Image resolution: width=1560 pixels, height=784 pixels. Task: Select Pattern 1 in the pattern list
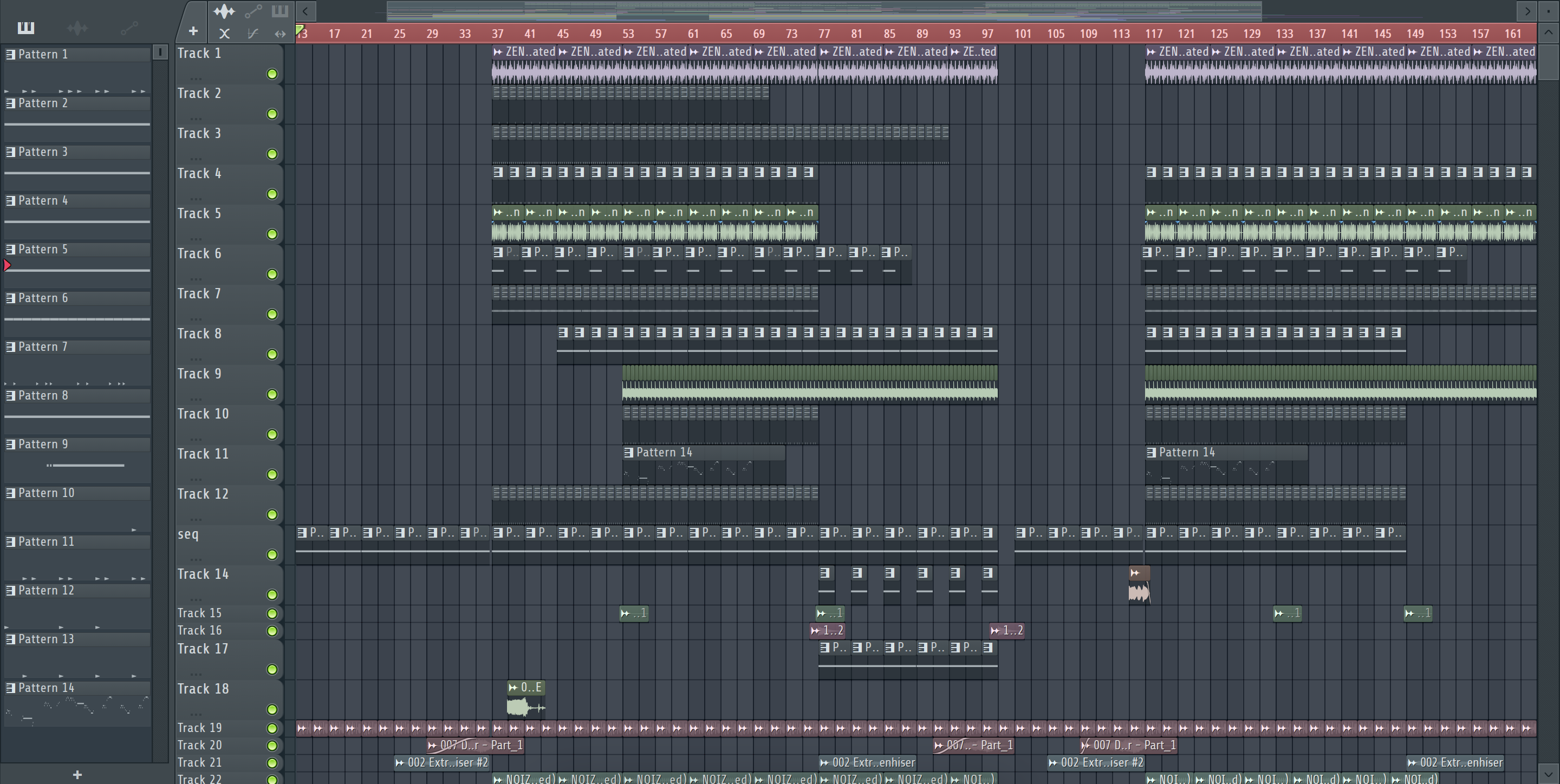point(77,55)
